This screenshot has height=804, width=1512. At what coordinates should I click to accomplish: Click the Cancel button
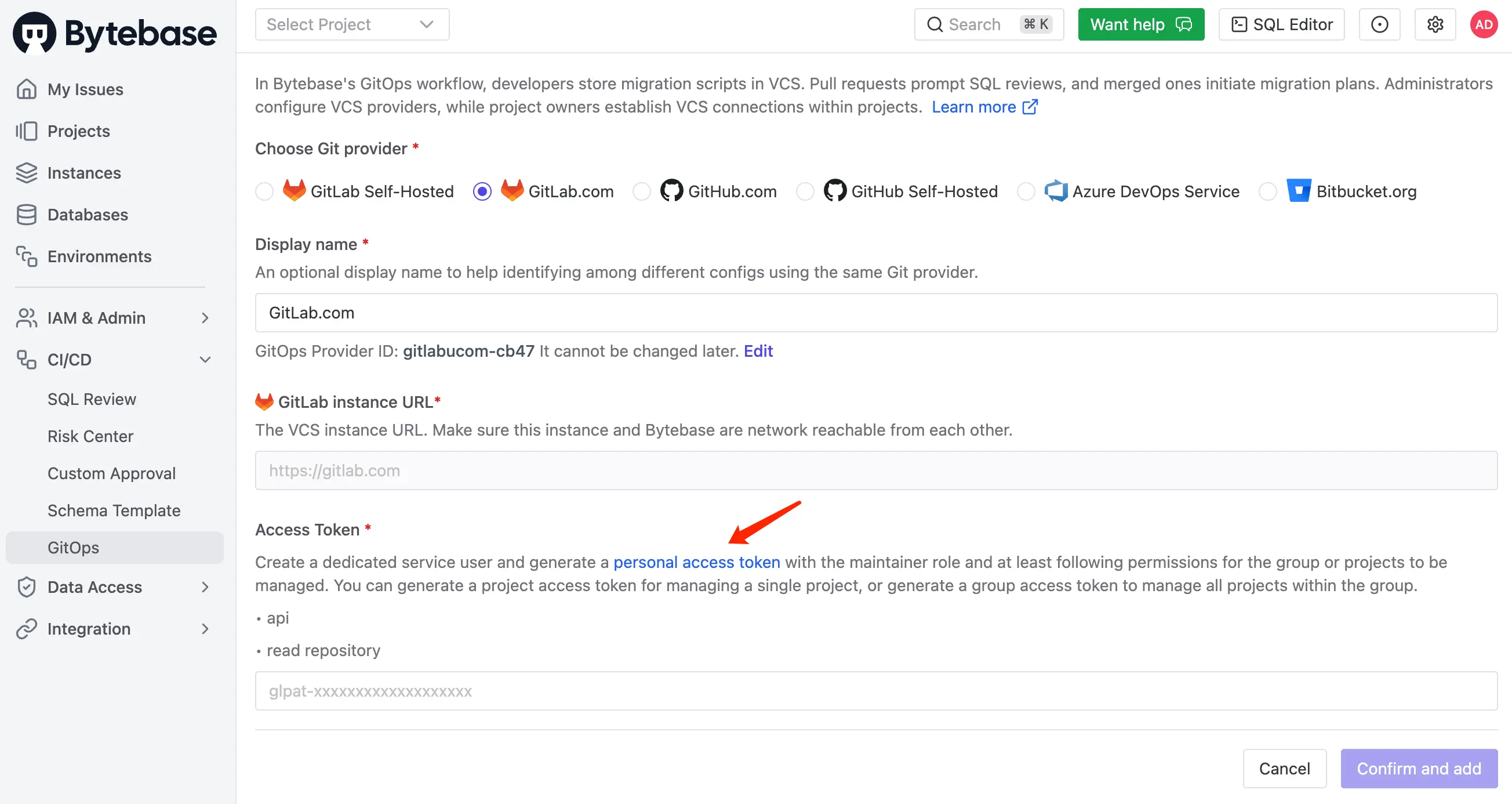[x=1284, y=768]
